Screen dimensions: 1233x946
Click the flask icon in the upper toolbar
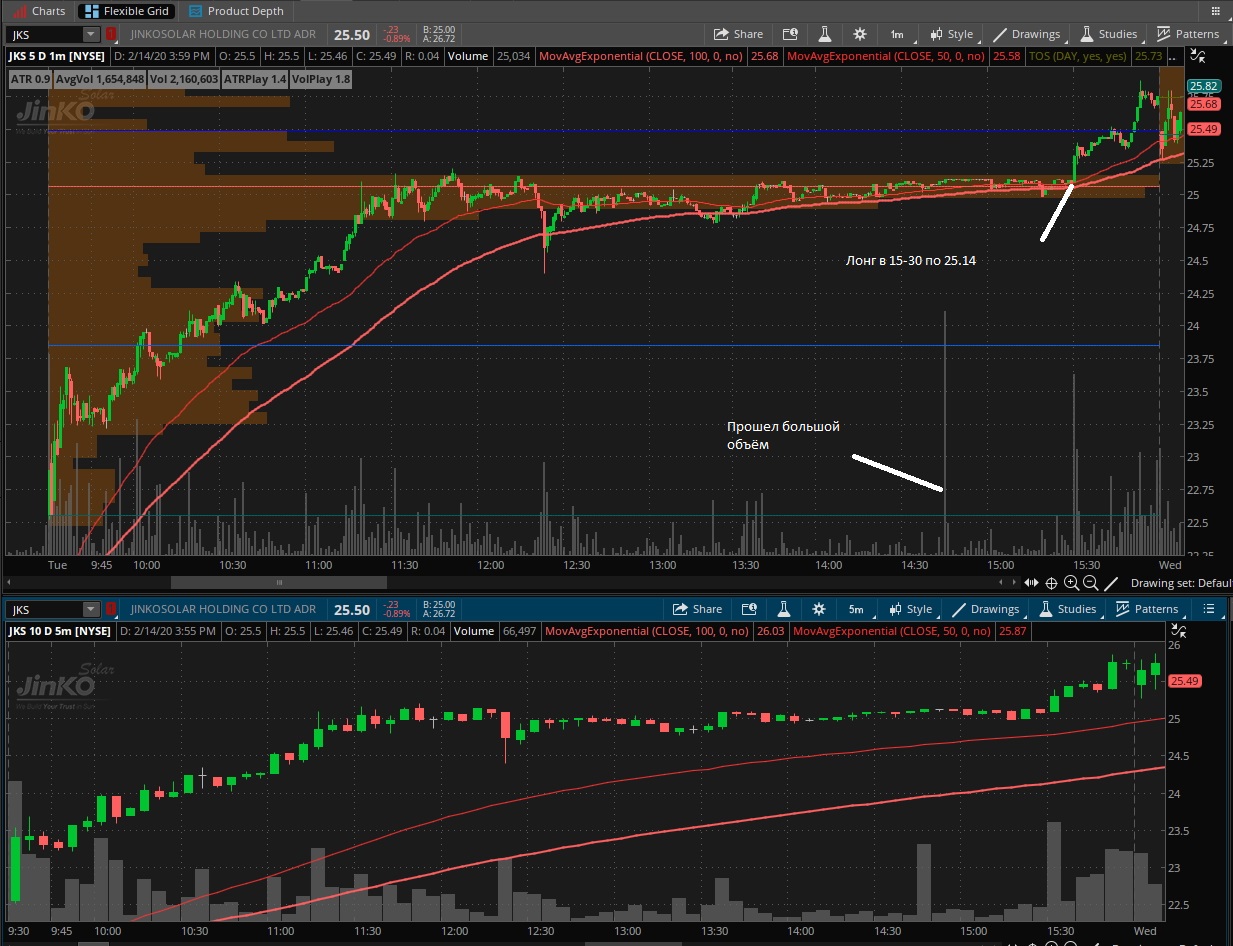coord(827,34)
